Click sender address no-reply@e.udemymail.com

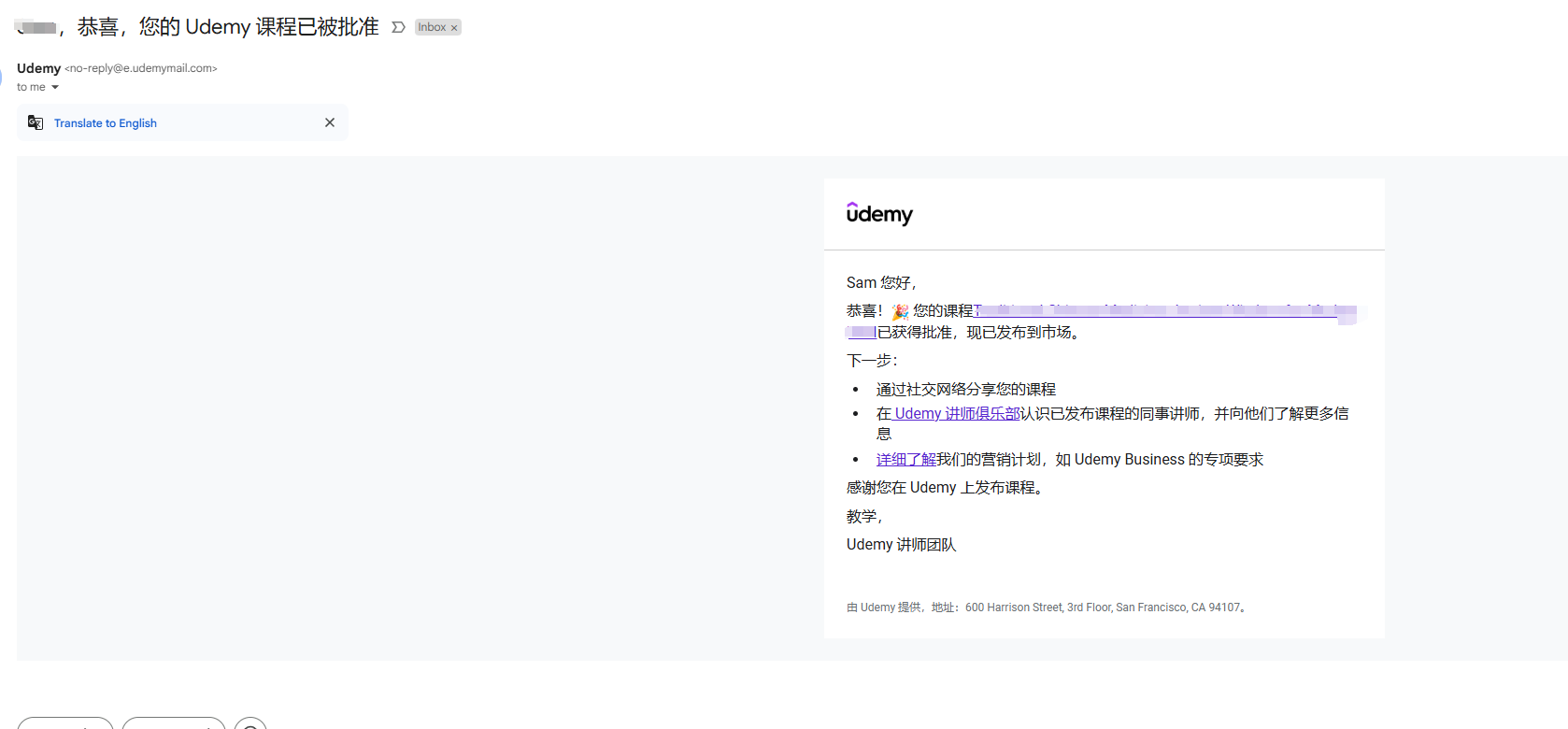click(141, 68)
